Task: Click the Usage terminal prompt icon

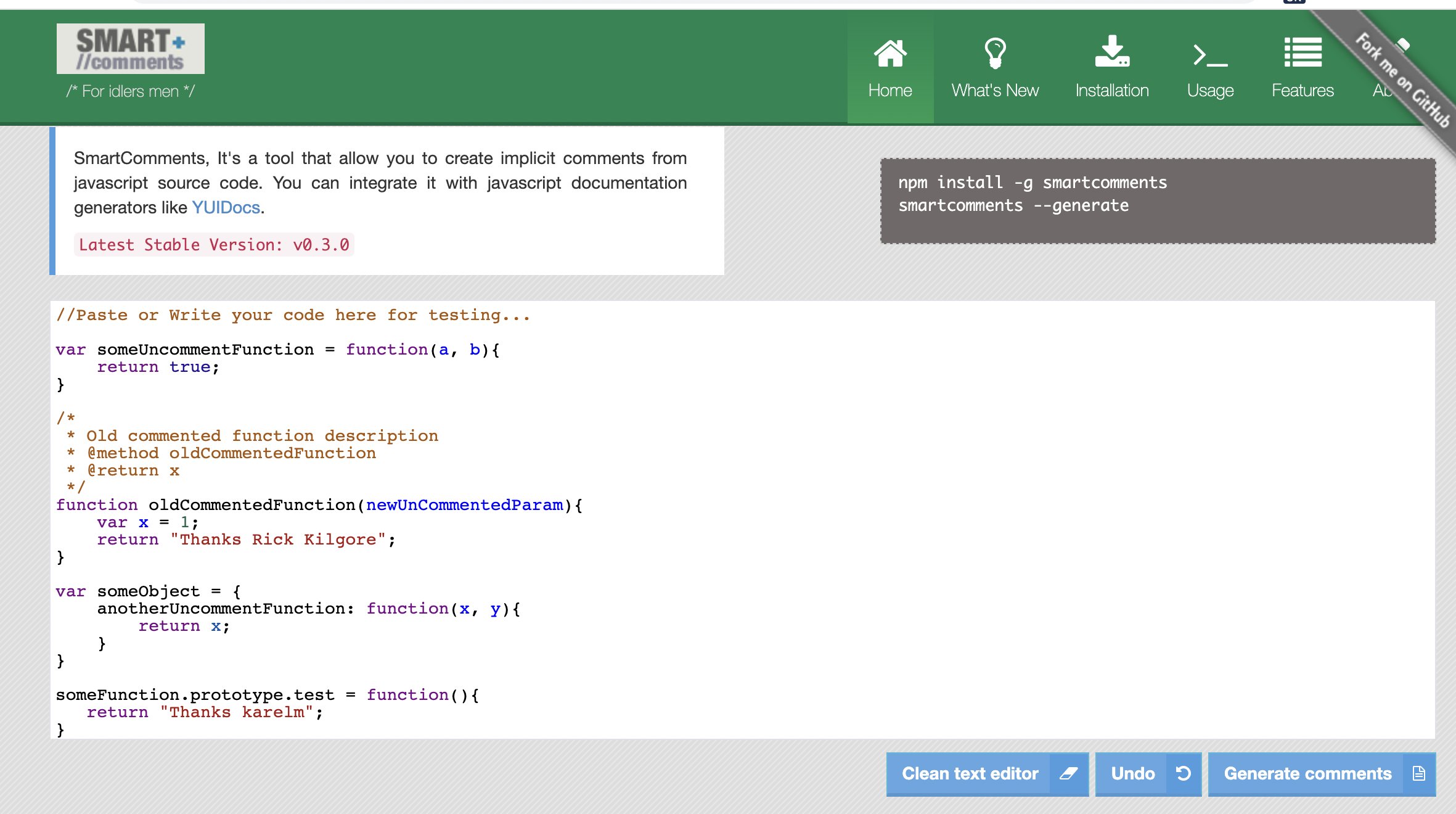Action: coord(1209,55)
